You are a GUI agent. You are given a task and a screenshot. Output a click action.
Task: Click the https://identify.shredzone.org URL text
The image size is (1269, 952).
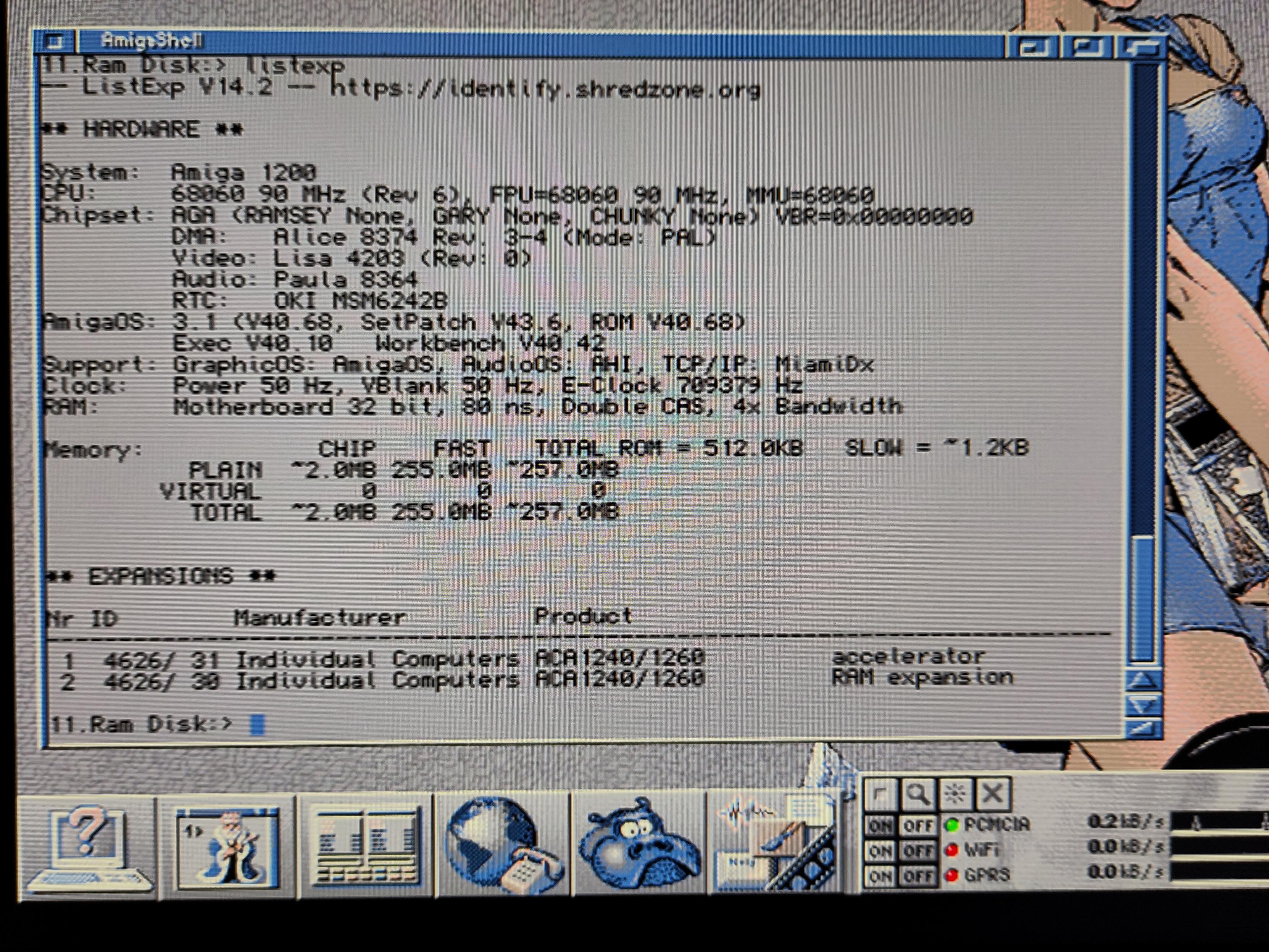(x=546, y=89)
